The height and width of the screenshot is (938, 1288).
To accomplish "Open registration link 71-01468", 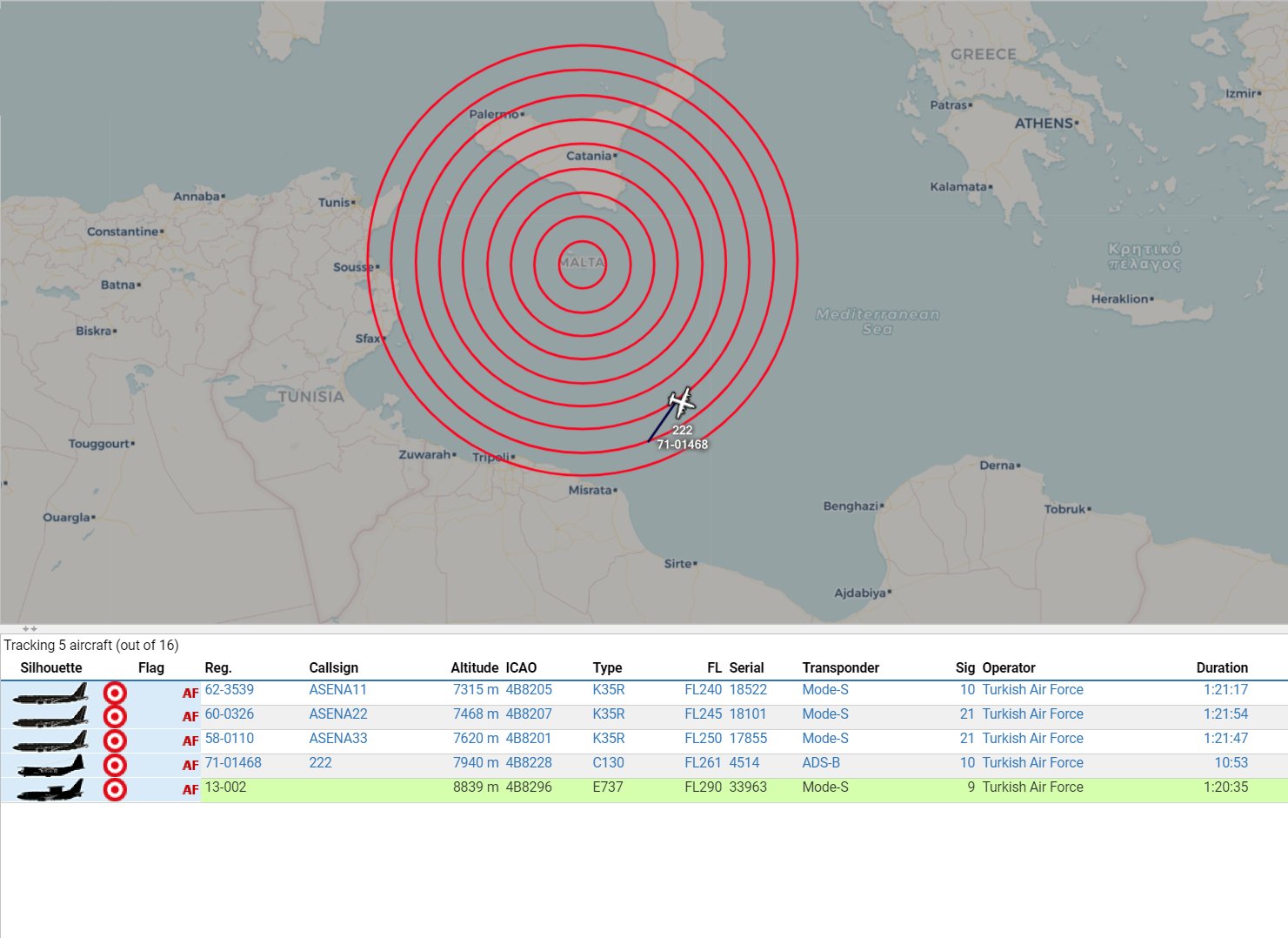I will pyautogui.click(x=233, y=762).
